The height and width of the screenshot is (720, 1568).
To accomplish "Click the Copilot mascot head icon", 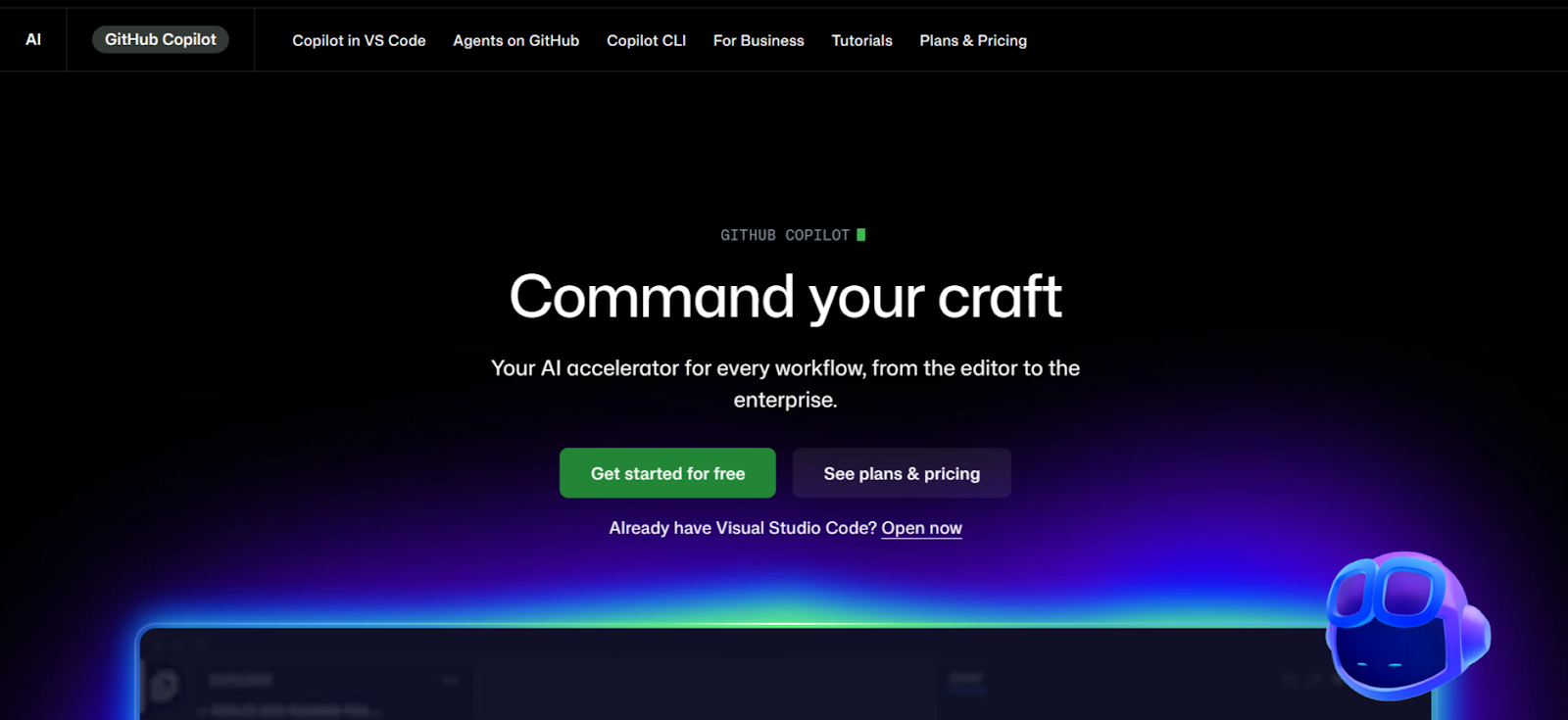I will pyautogui.click(x=1407, y=626).
